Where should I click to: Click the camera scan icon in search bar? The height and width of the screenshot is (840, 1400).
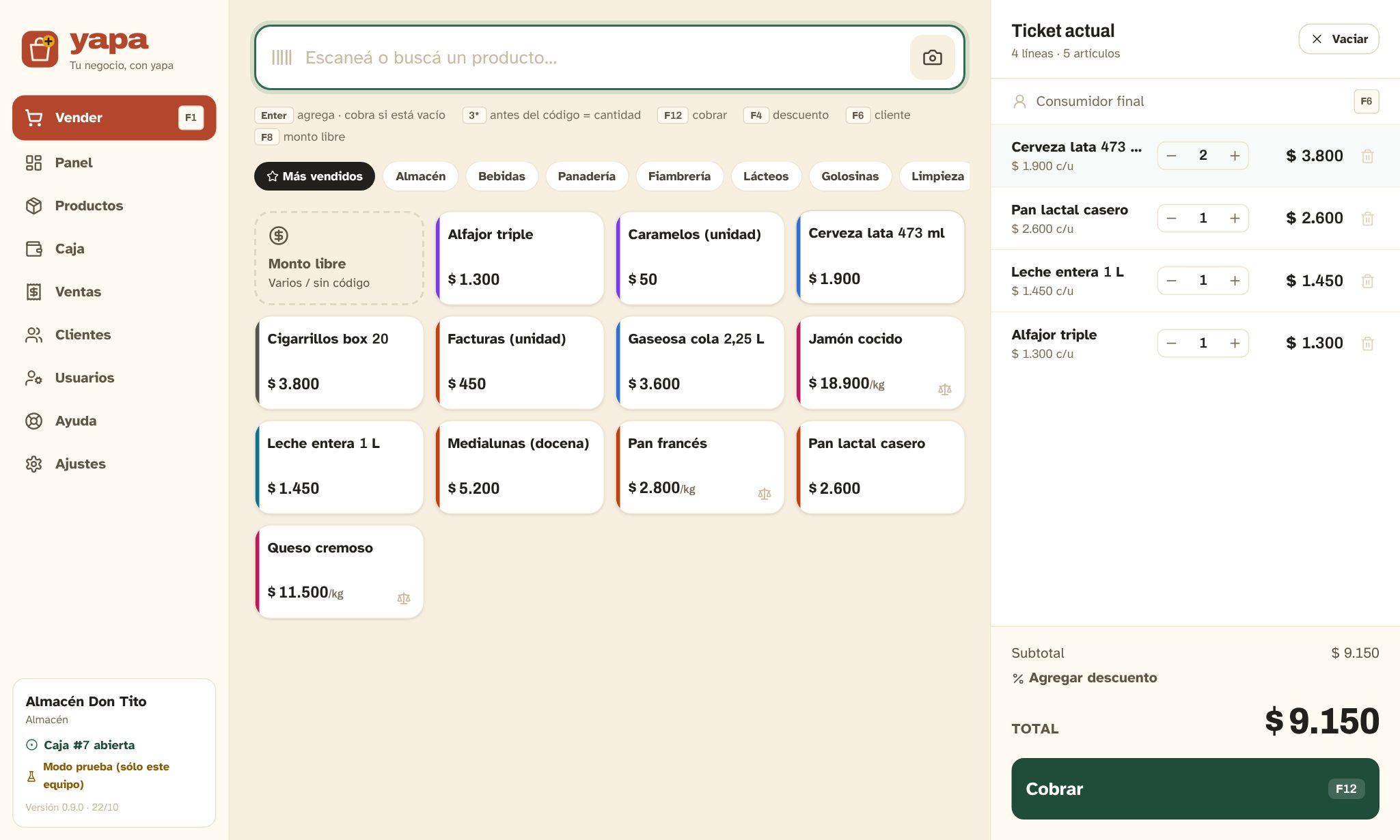point(932,57)
